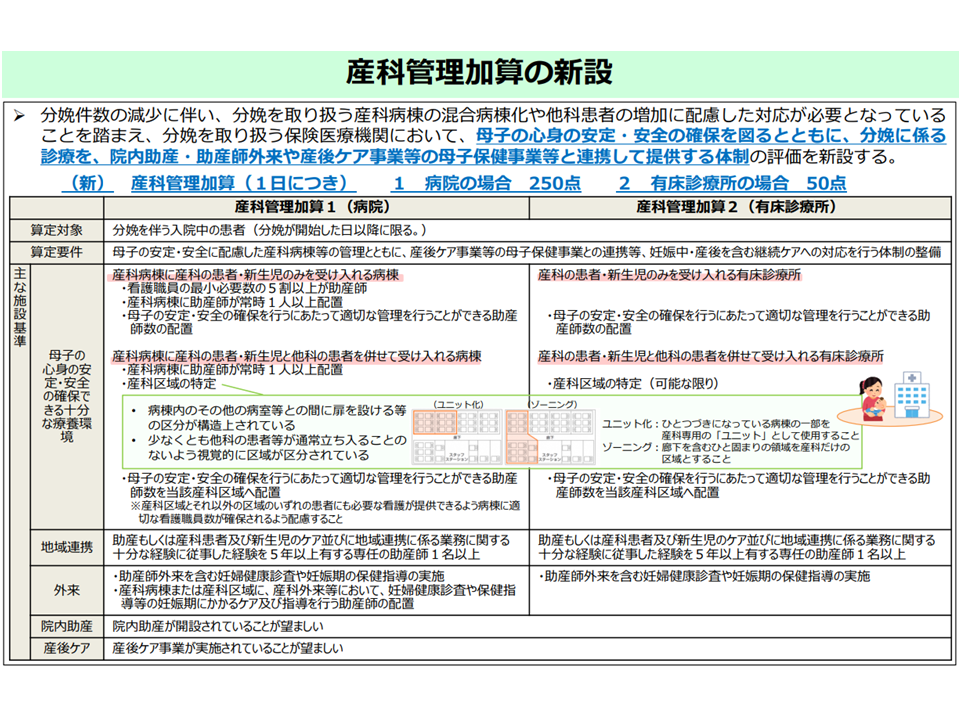
Task: Select the 院内助産 row label
Action: (x=67, y=626)
